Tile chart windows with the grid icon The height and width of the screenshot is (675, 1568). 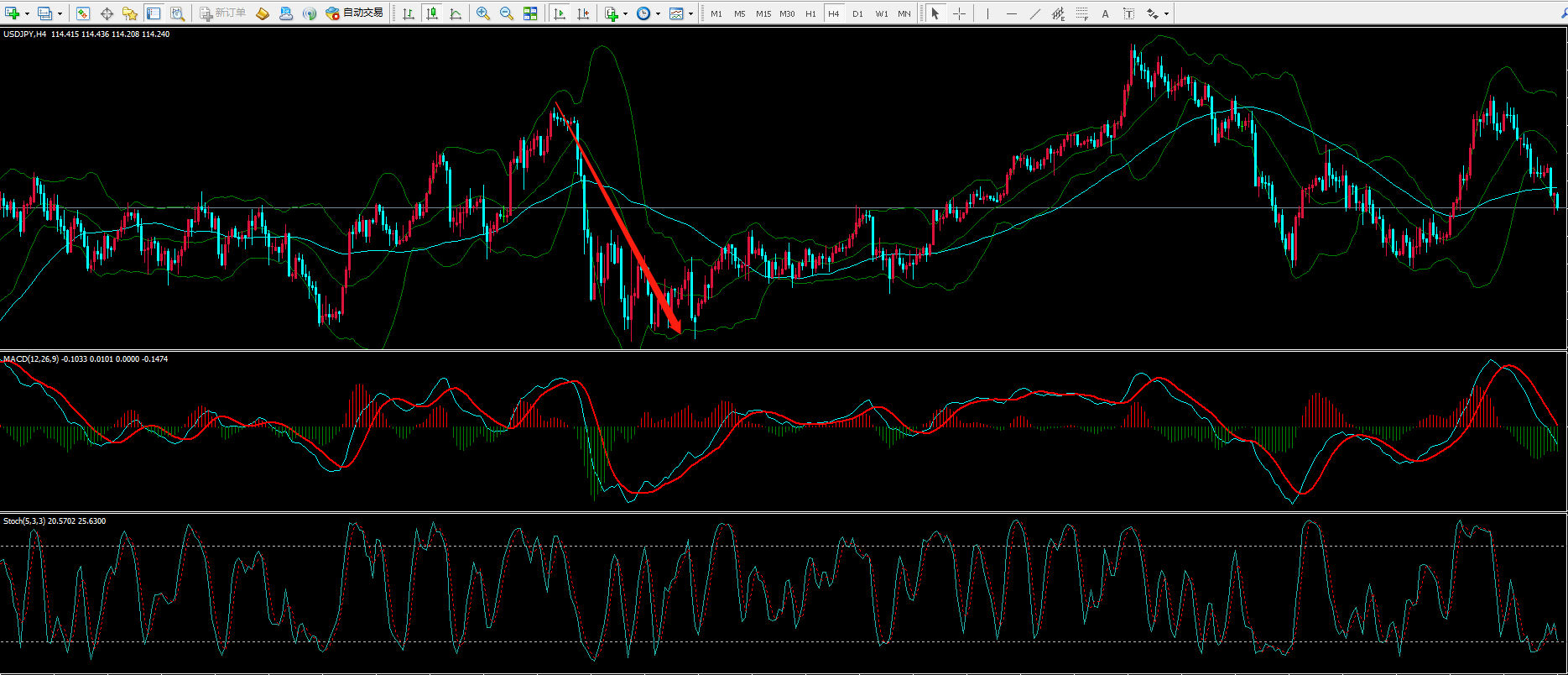pyautogui.click(x=530, y=13)
